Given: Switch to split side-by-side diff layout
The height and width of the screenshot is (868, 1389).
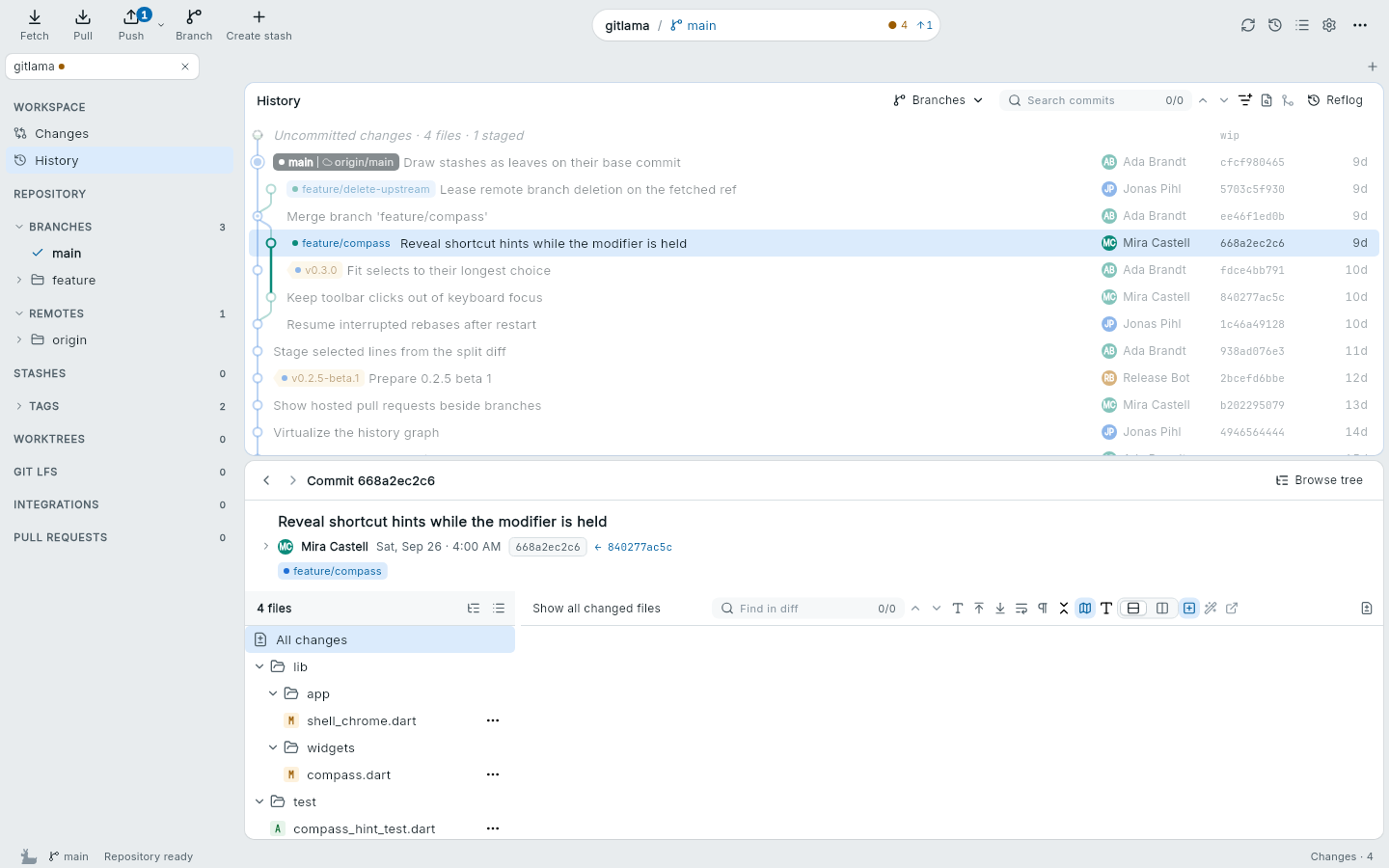Looking at the screenshot, I should point(1162,609).
